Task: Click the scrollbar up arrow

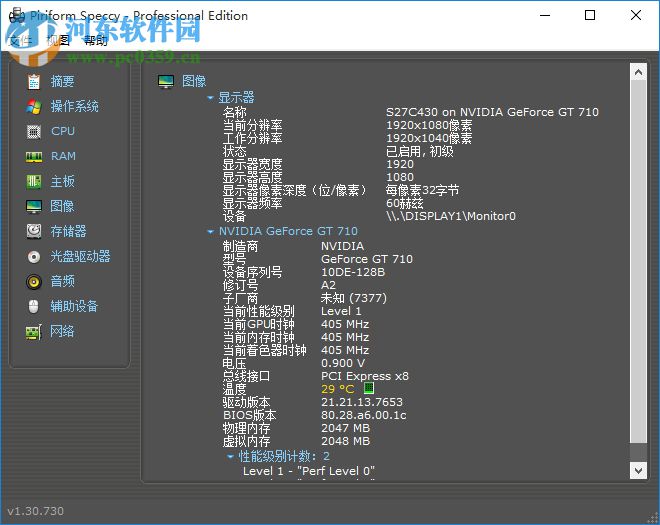Action: 638,72
